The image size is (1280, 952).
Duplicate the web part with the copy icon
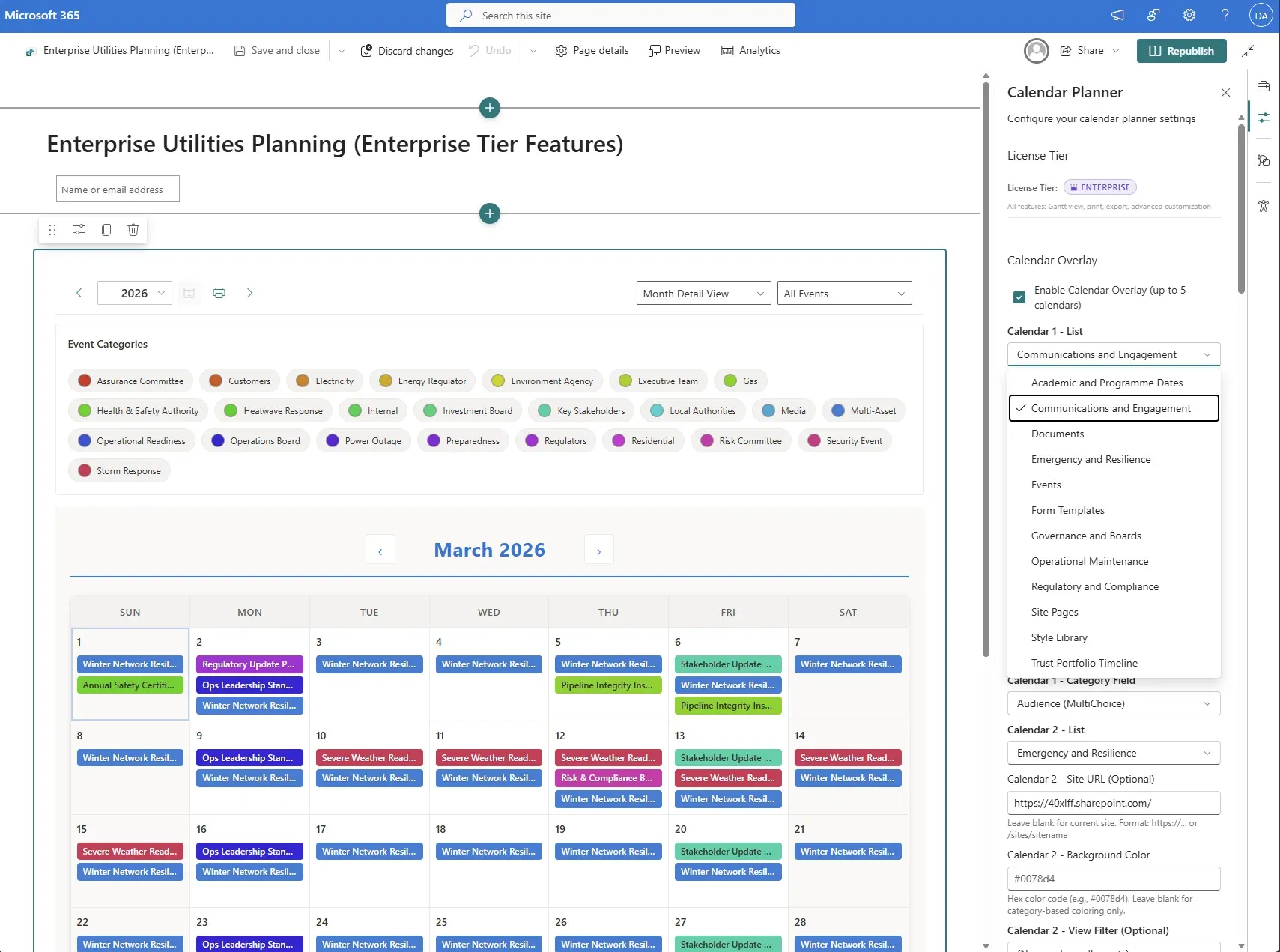click(106, 230)
